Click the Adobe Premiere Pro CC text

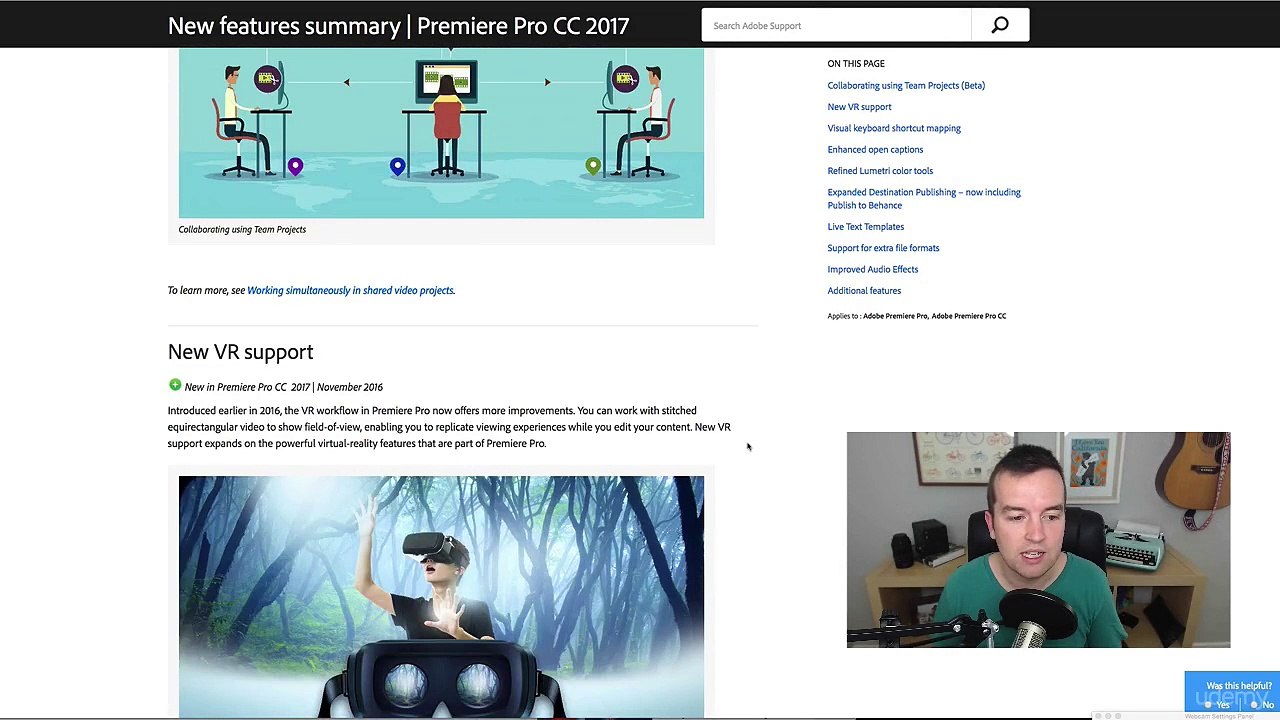(x=969, y=316)
